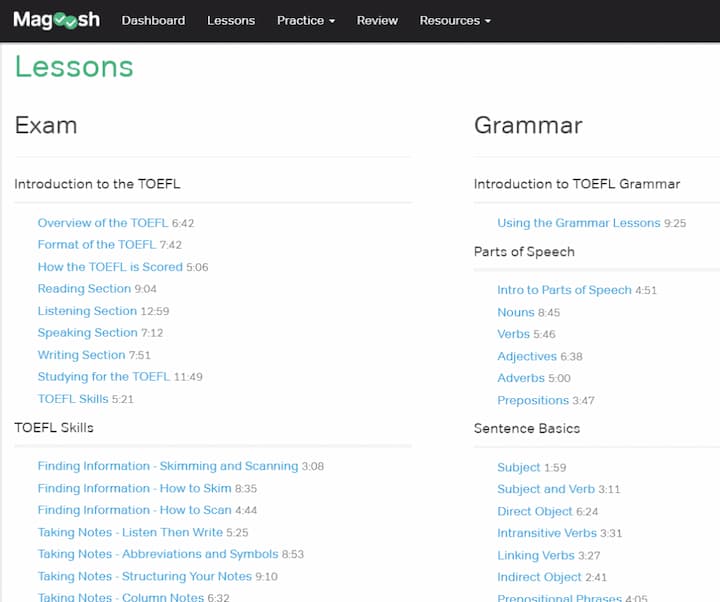Open Skimming and Scanning lesson
The width and height of the screenshot is (720, 602).
click(168, 466)
